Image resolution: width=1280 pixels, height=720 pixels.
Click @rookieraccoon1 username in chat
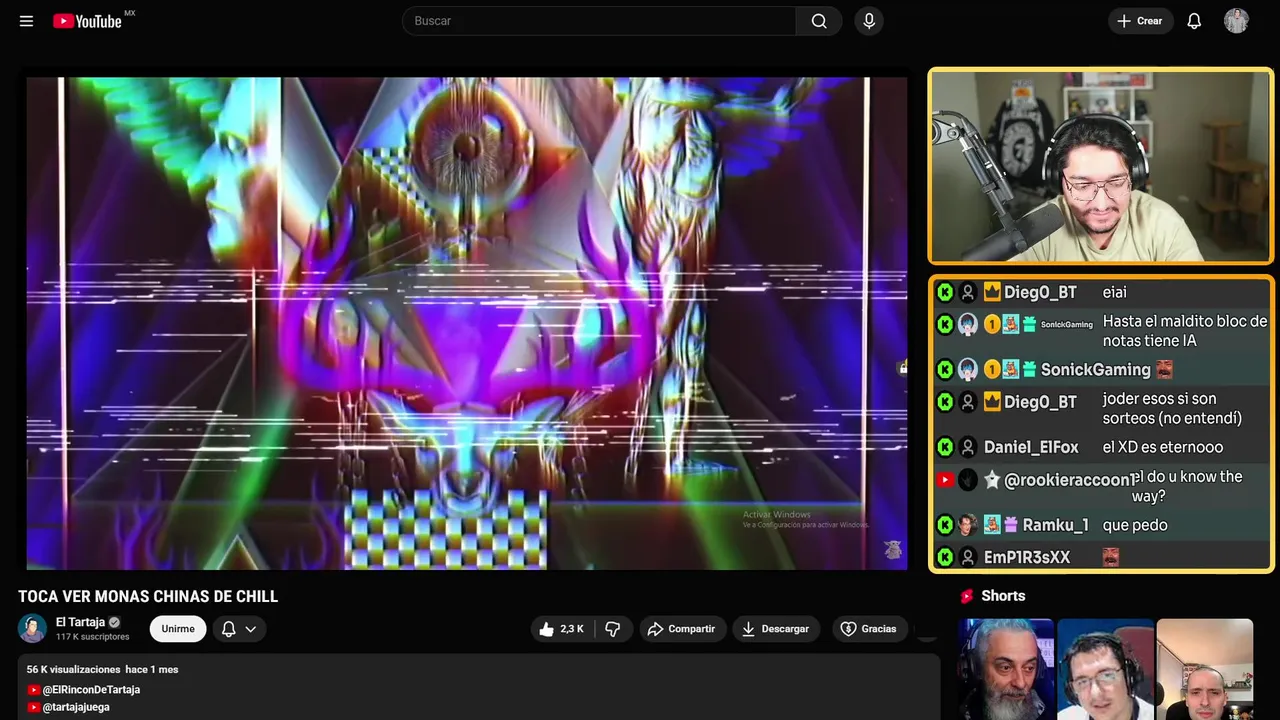point(1070,480)
